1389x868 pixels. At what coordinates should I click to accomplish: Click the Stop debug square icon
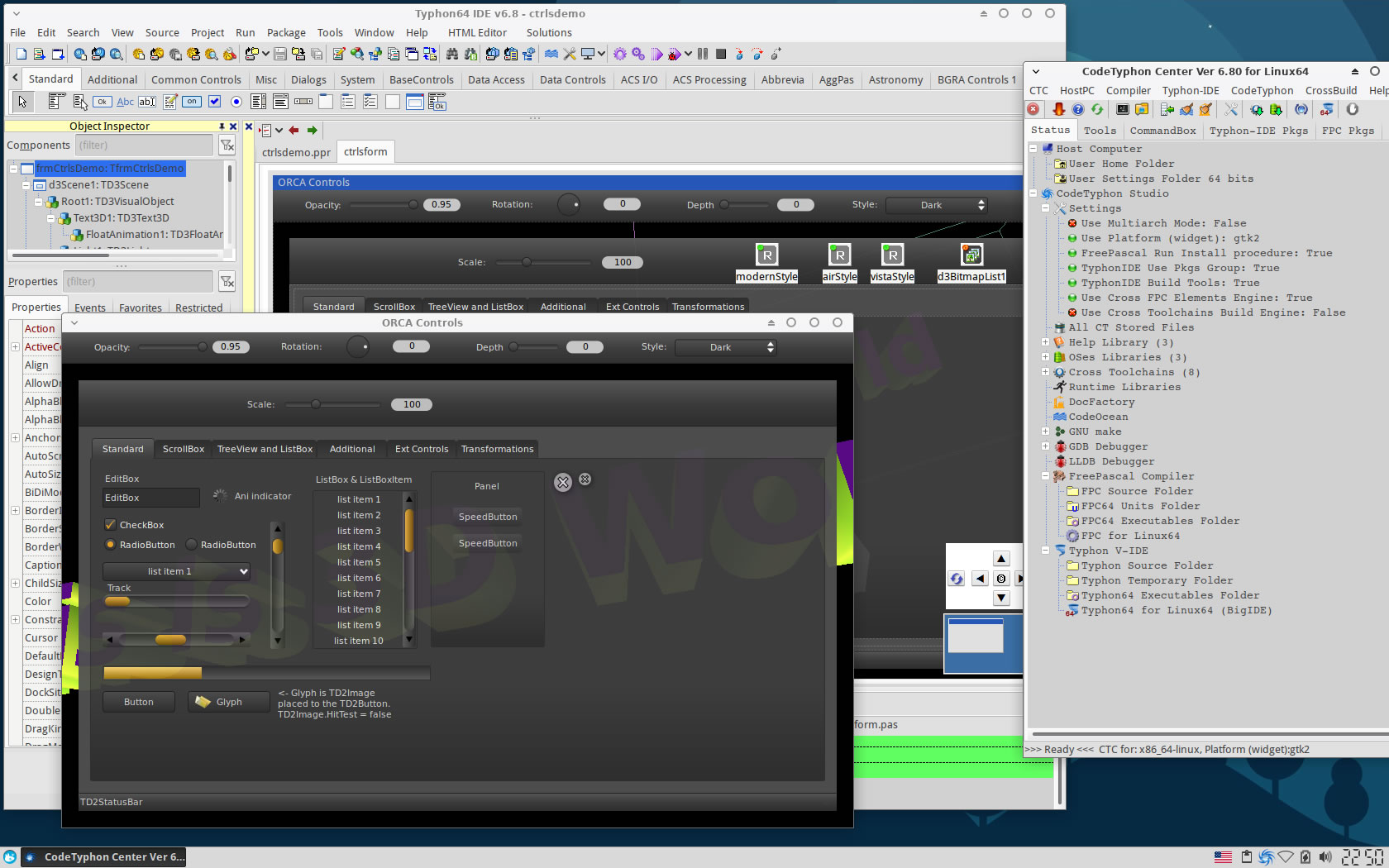click(x=721, y=54)
